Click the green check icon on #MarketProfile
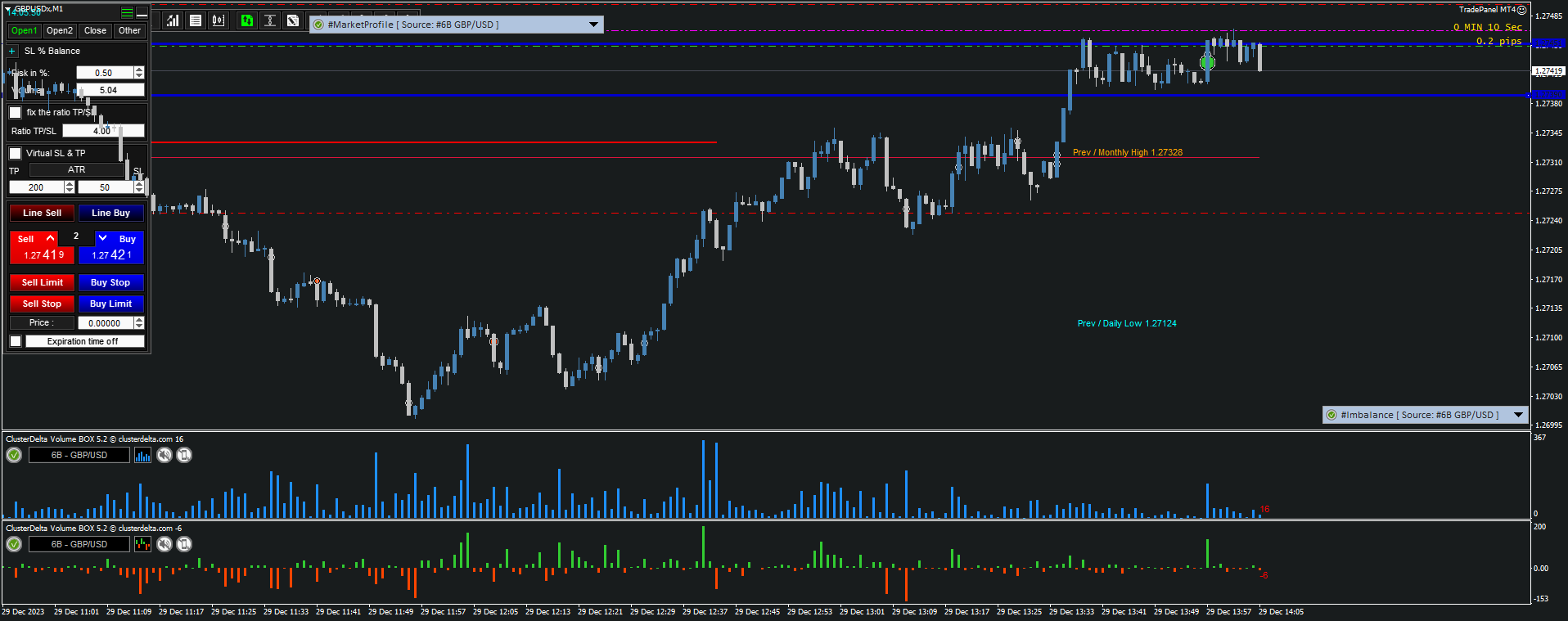The height and width of the screenshot is (621, 1568). pyautogui.click(x=318, y=25)
